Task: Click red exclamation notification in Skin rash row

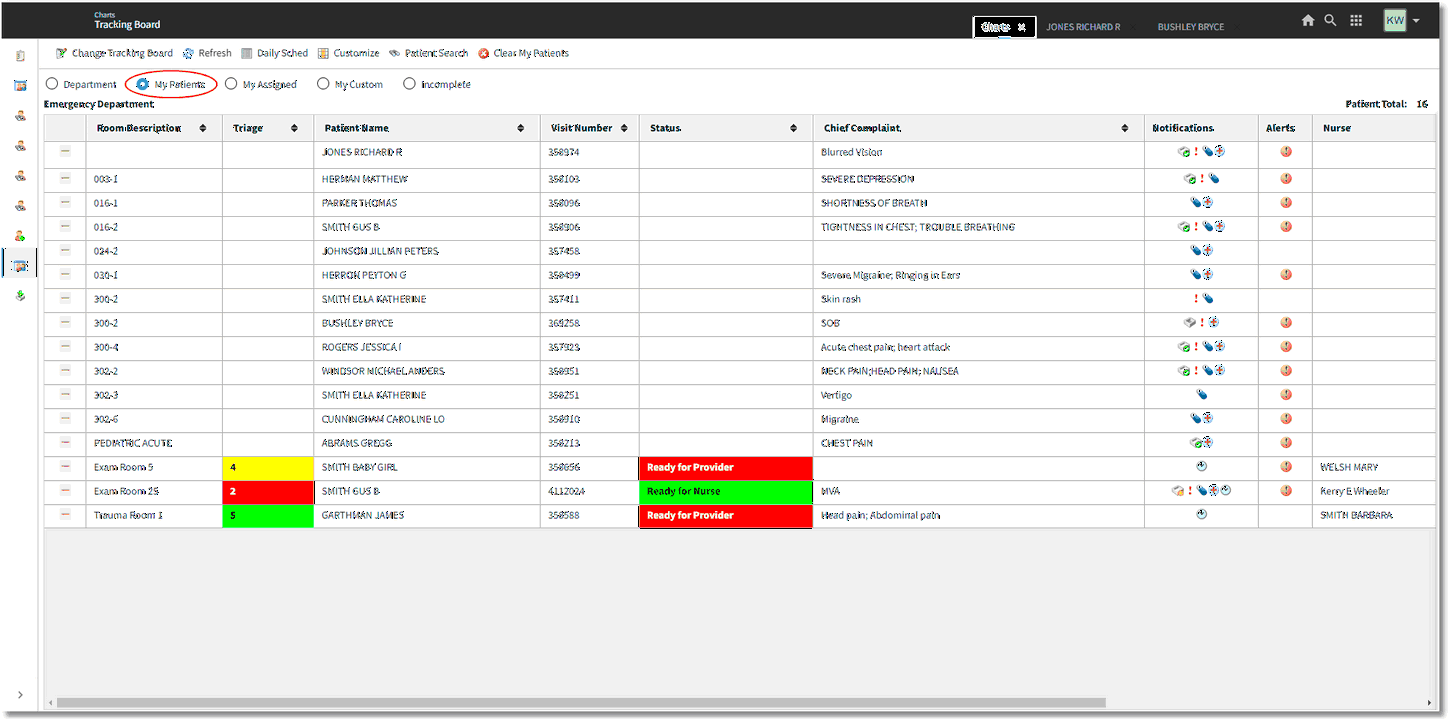Action: pos(1195,299)
